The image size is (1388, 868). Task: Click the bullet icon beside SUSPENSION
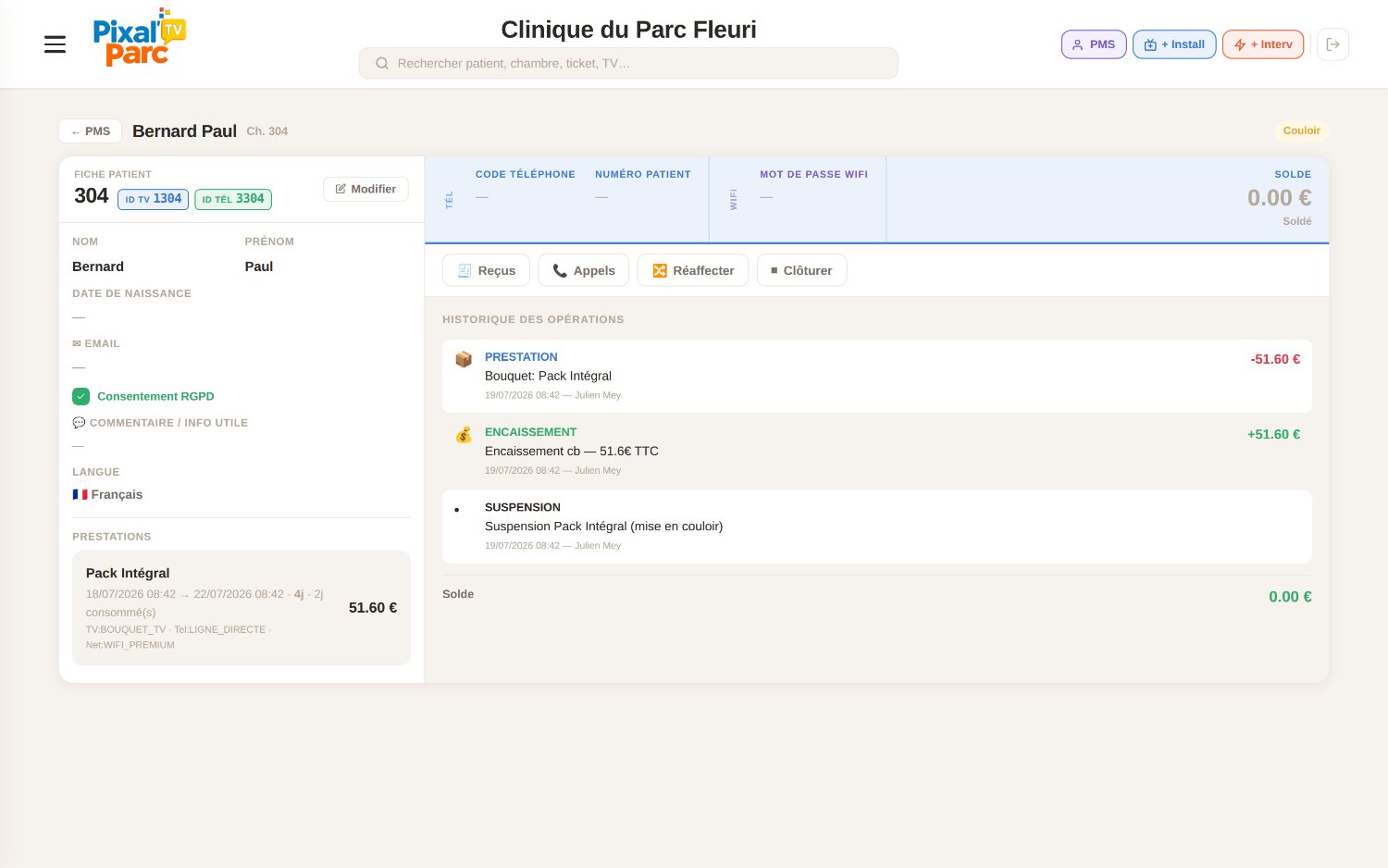point(457,510)
